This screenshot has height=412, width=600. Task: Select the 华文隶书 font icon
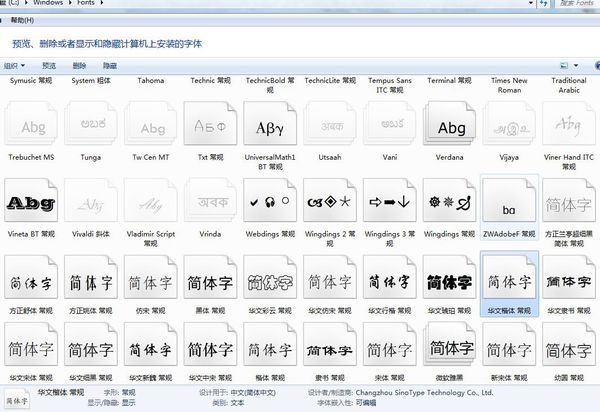pyautogui.click(x=569, y=277)
